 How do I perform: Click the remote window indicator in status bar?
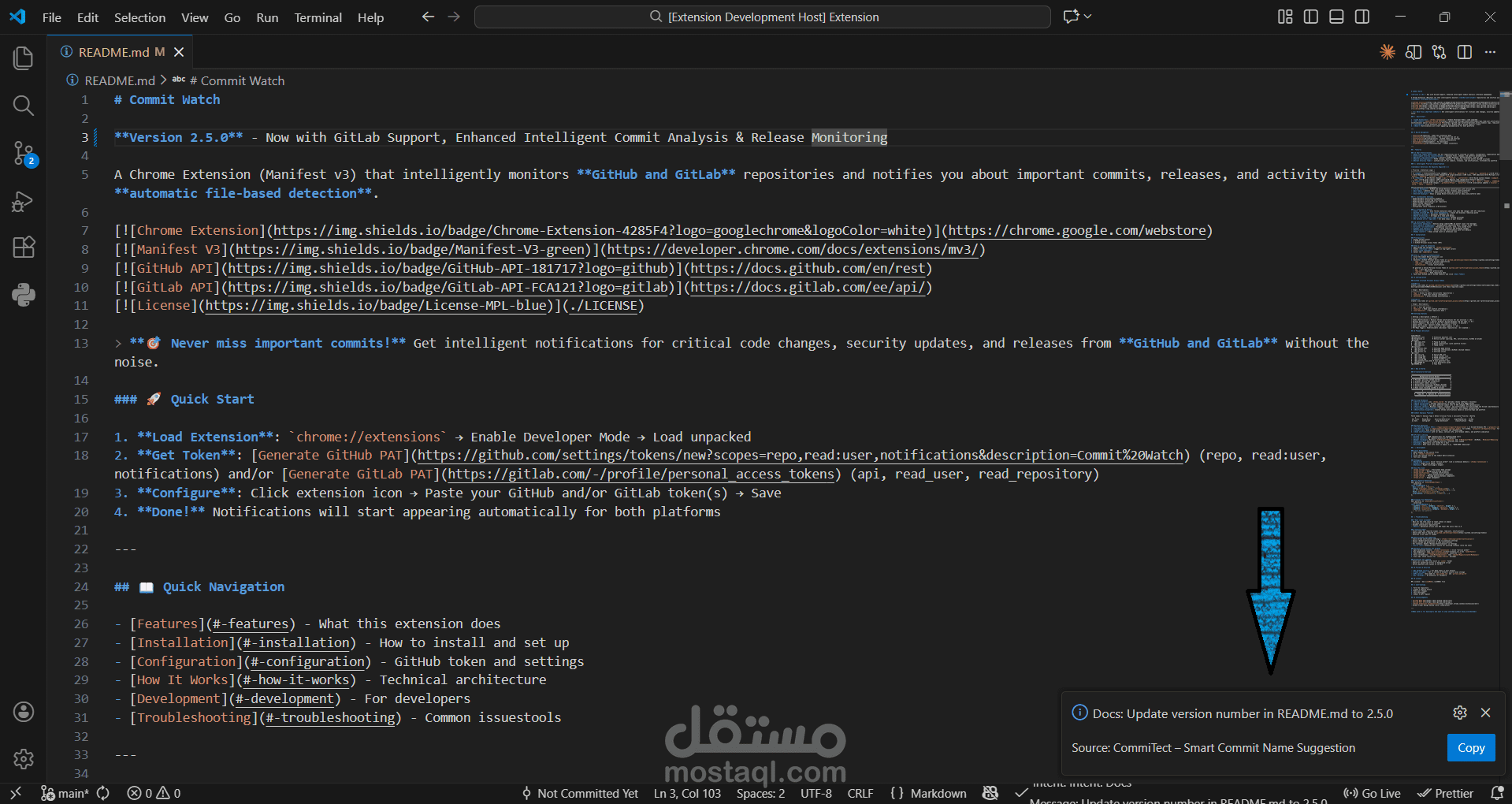[x=16, y=793]
